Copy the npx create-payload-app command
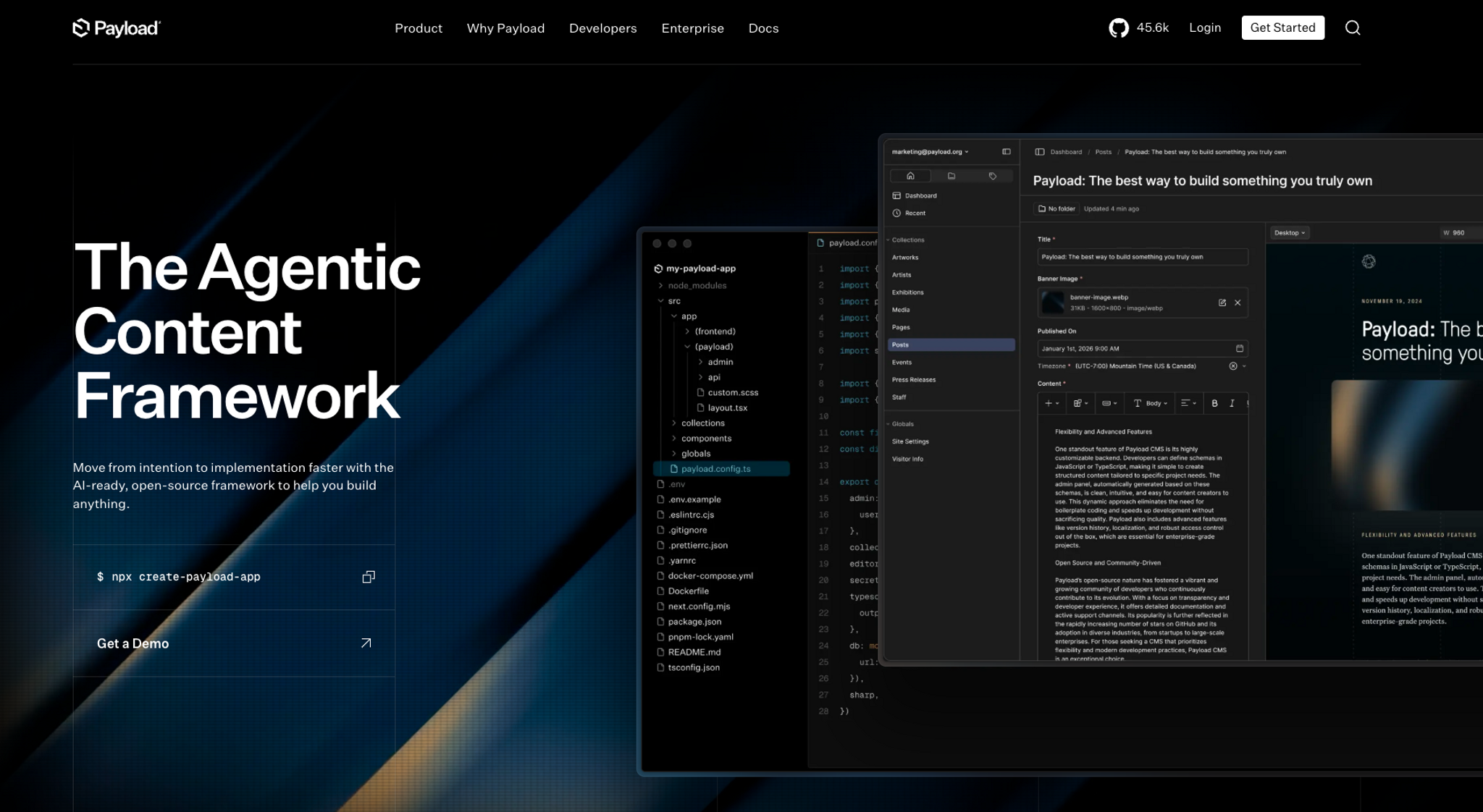Viewport: 1483px width, 812px height. coord(369,577)
